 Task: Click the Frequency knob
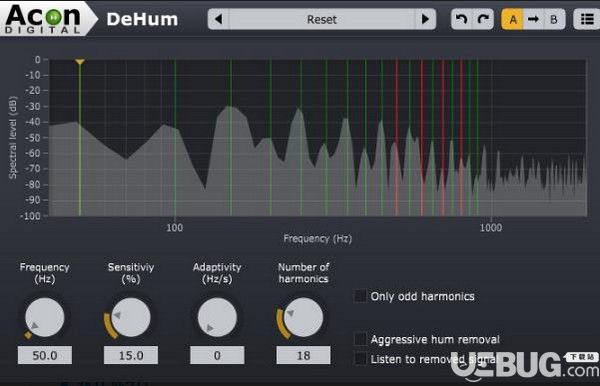pyautogui.click(x=44, y=317)
